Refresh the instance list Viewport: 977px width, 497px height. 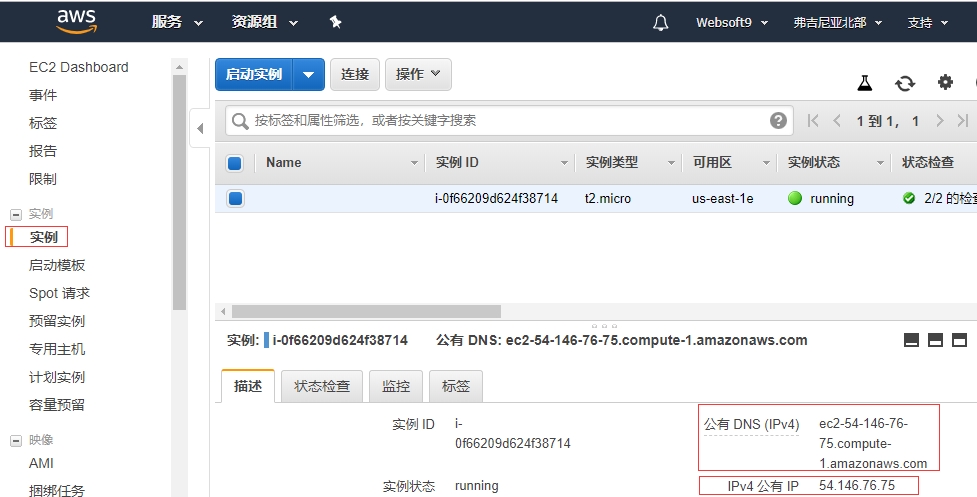(x=905, y=83)
